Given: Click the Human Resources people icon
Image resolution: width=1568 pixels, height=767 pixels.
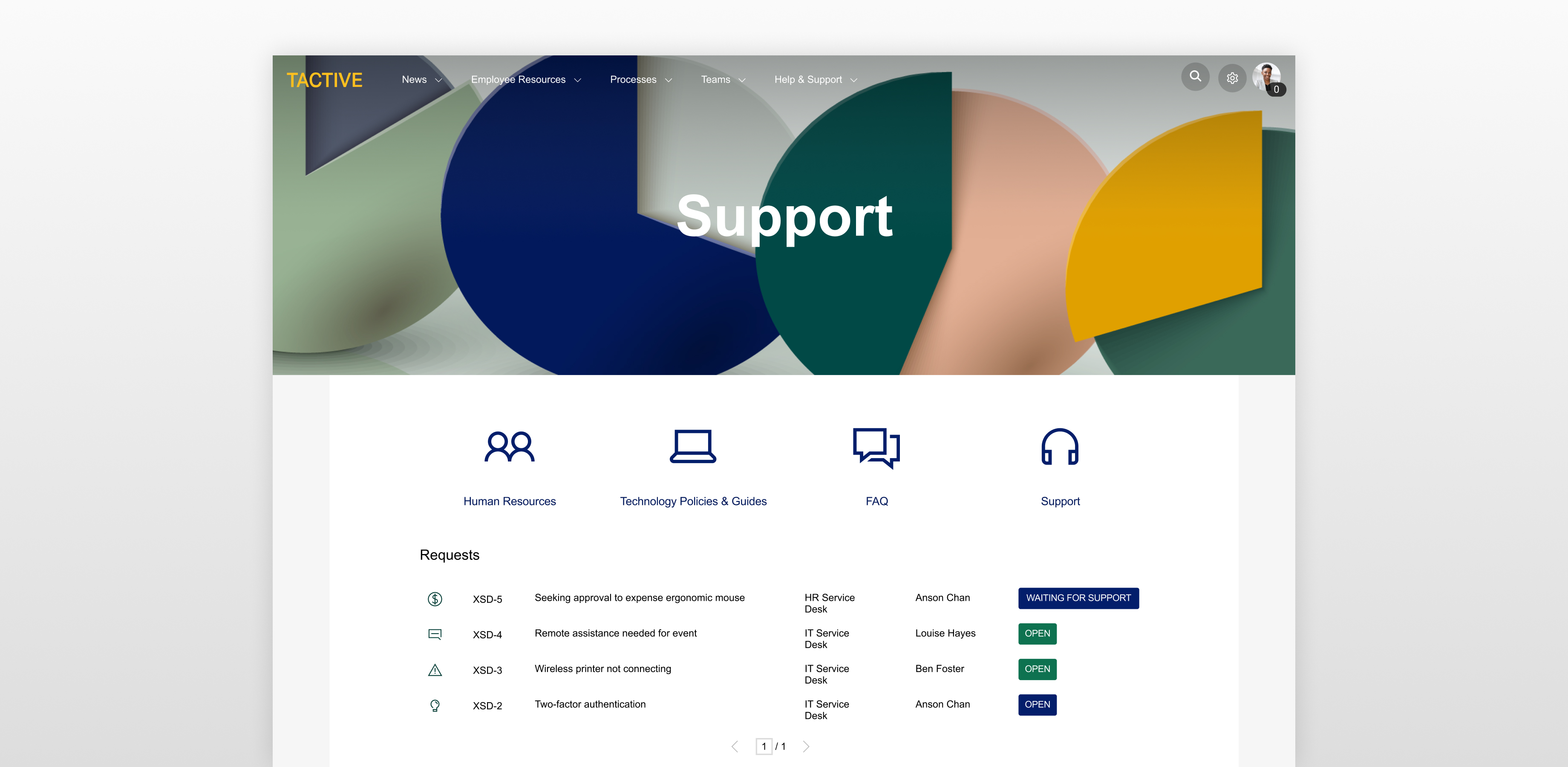Looking at the screenshot, I should [x=510, y=447].
